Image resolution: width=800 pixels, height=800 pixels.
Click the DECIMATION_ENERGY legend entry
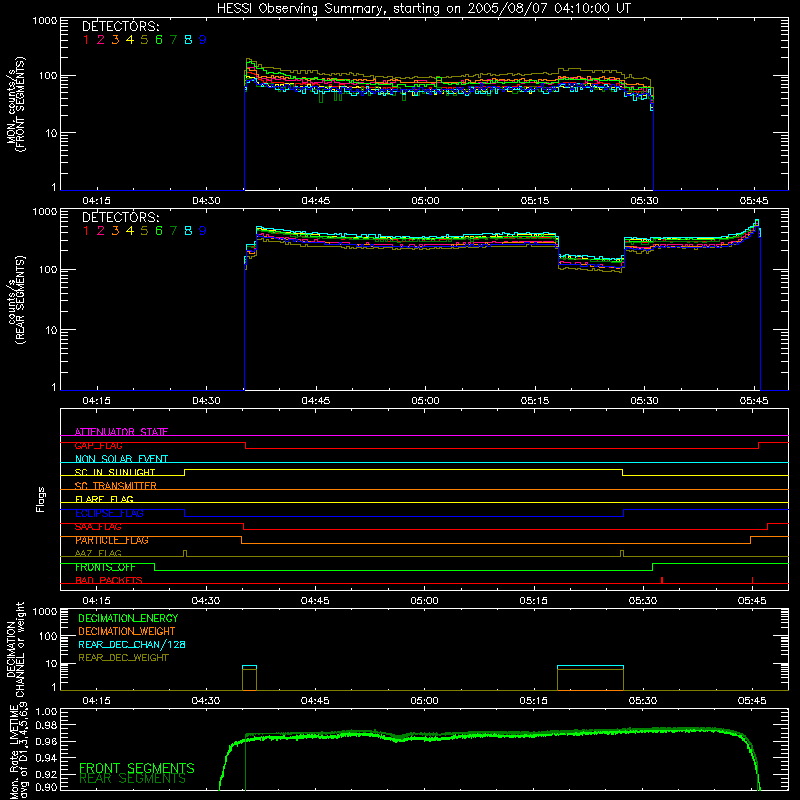(128, 618)
